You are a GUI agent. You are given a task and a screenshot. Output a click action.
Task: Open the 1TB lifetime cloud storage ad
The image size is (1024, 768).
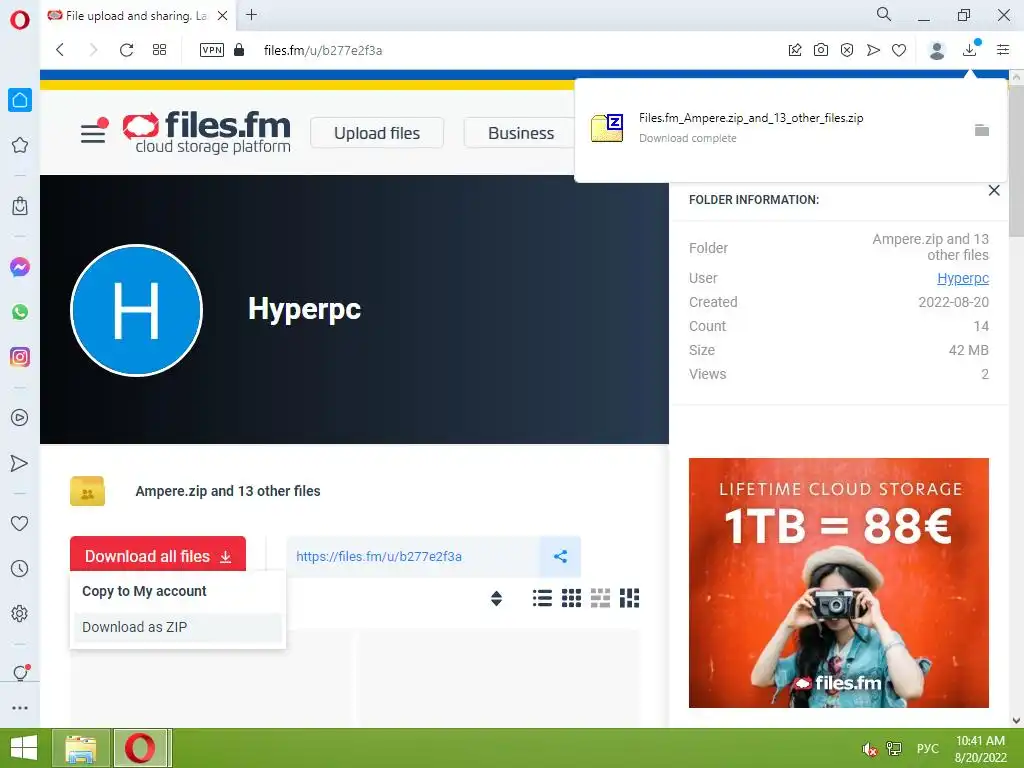(x=839, y=583)
